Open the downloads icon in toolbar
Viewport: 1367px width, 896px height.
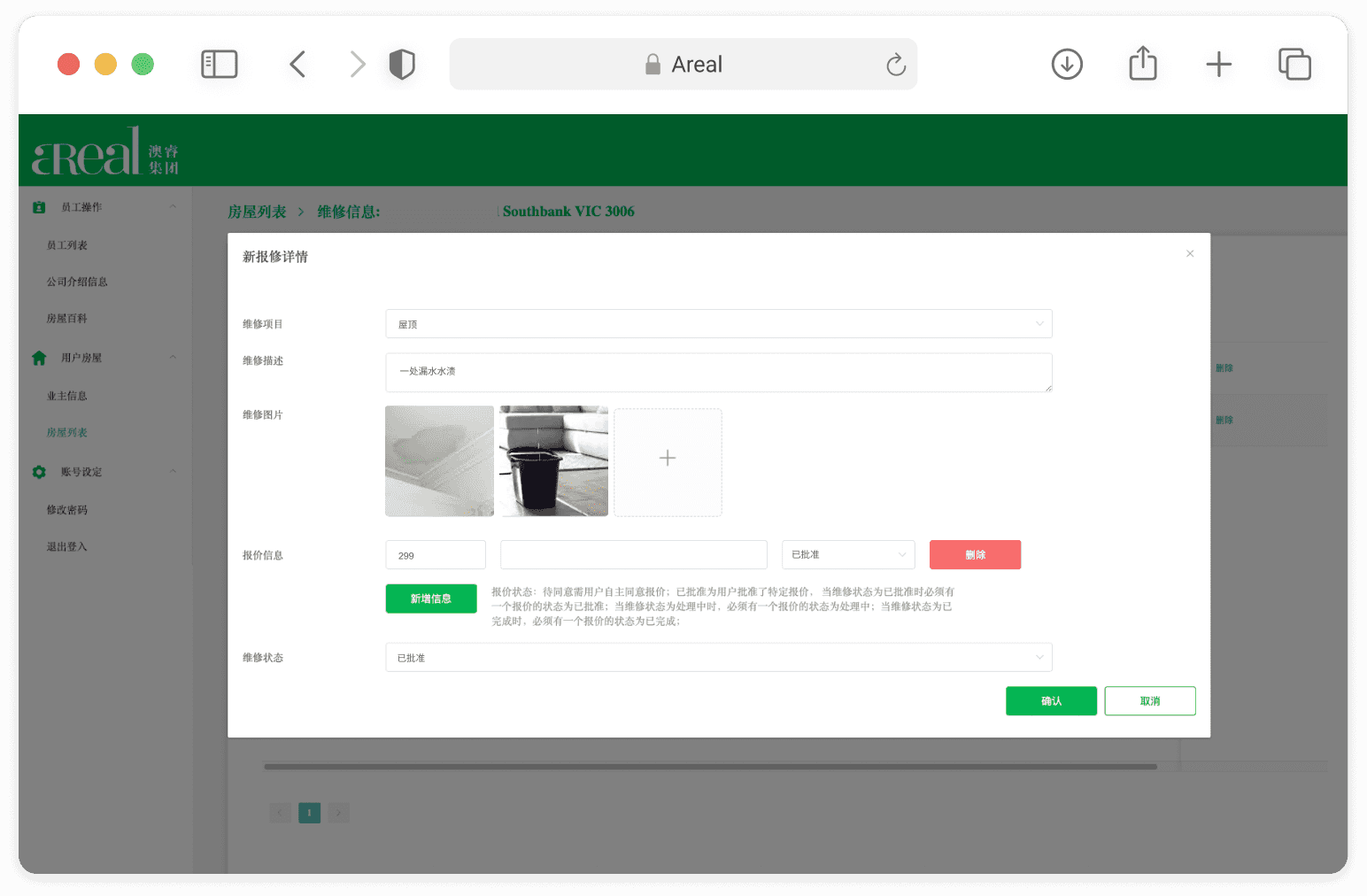tap(1067, 65)
